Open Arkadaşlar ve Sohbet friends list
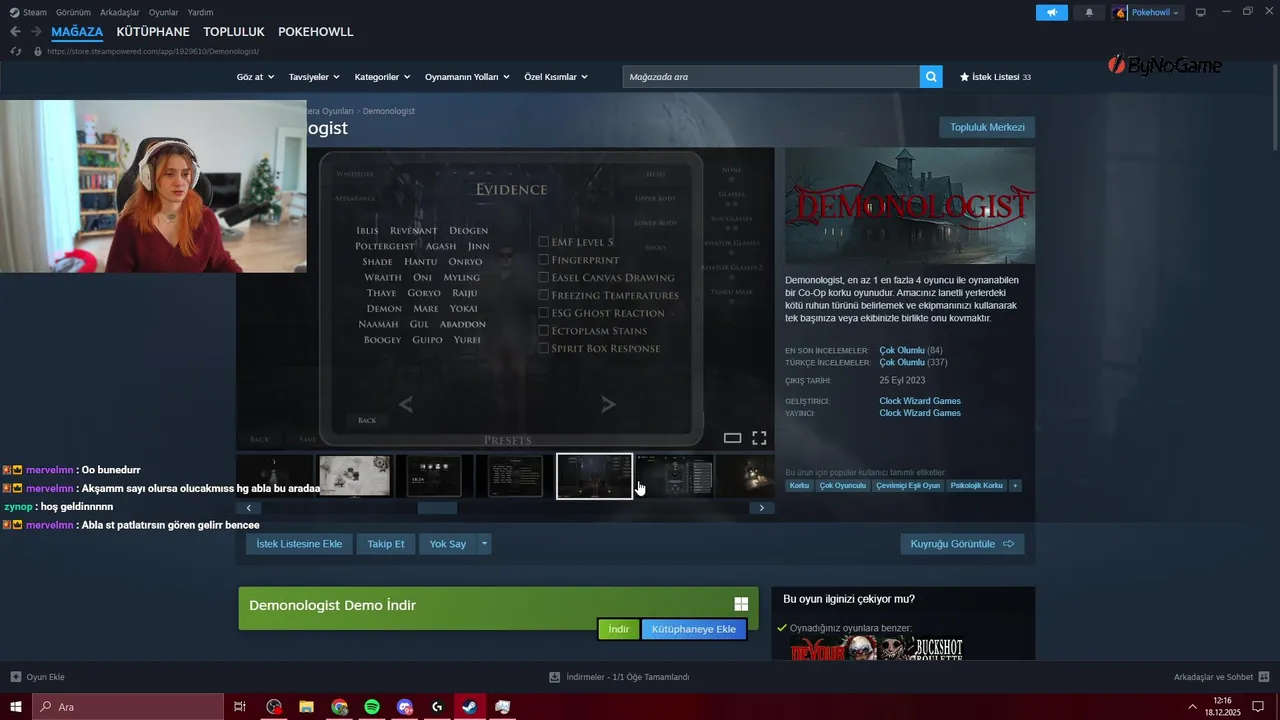1280x720 pixels. coord(1221,677)
